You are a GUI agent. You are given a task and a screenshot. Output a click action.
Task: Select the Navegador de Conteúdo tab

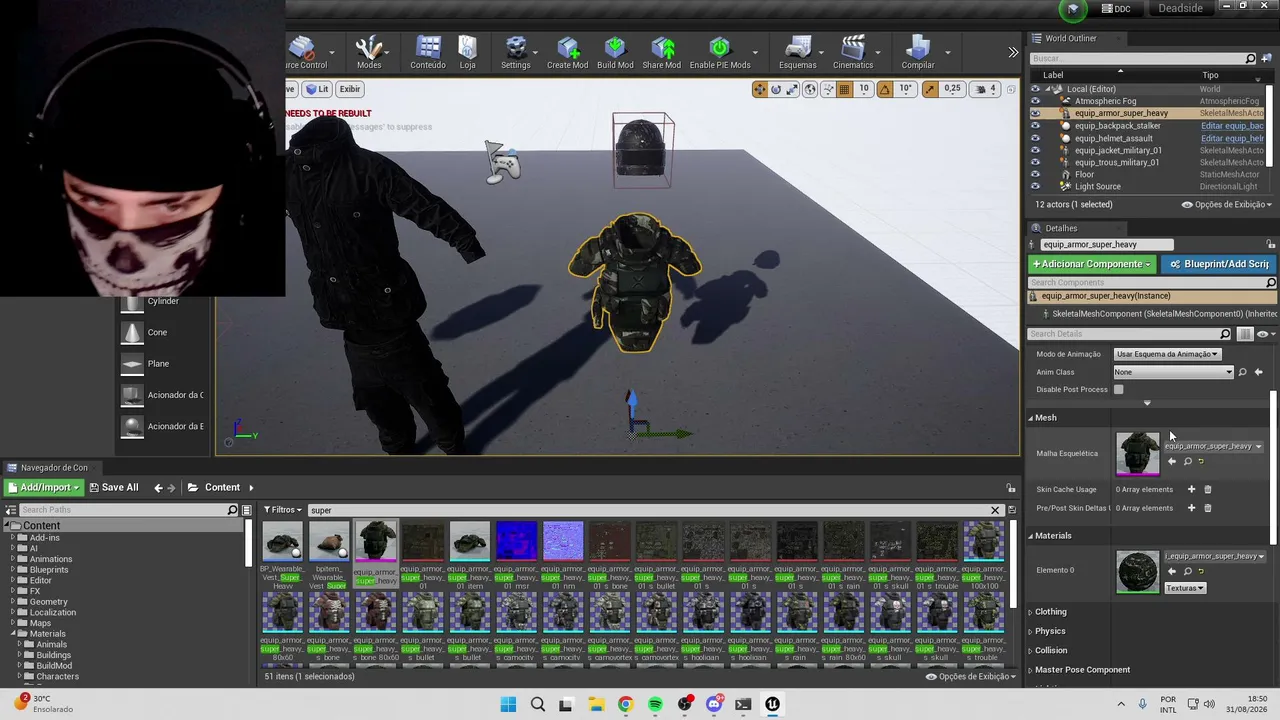54,467
